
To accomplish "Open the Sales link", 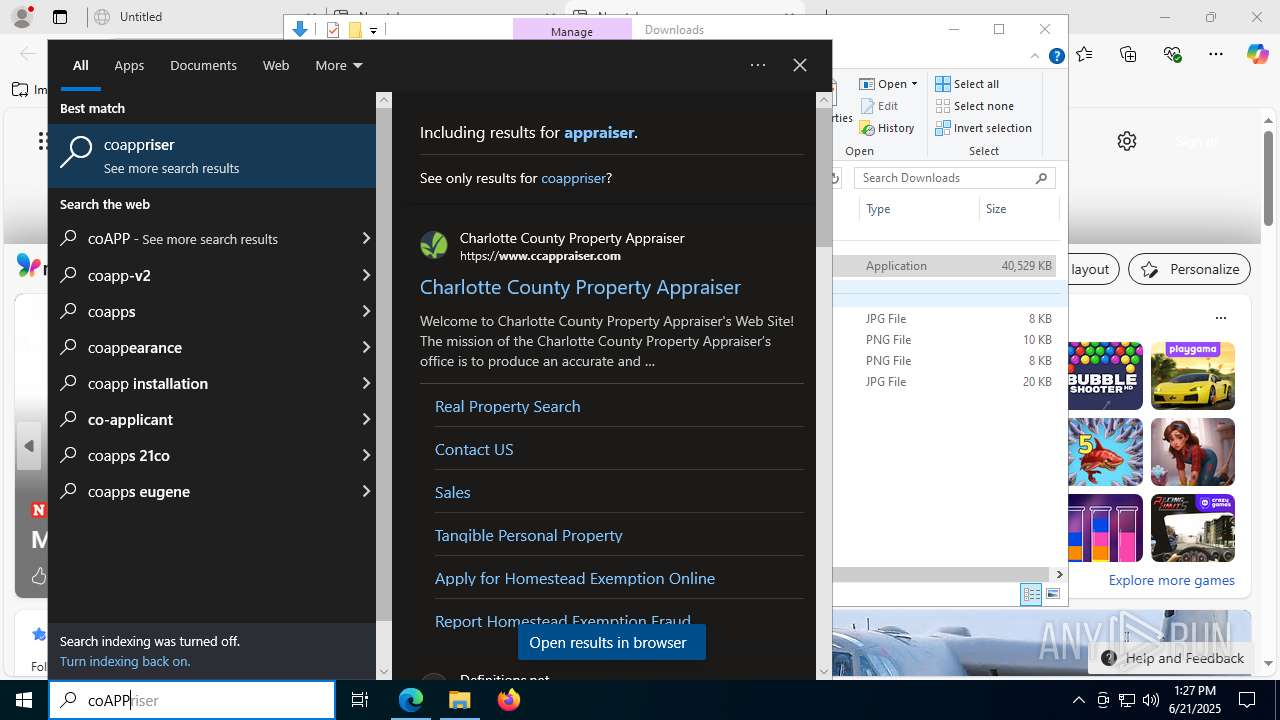I will (x=452, y=492).
